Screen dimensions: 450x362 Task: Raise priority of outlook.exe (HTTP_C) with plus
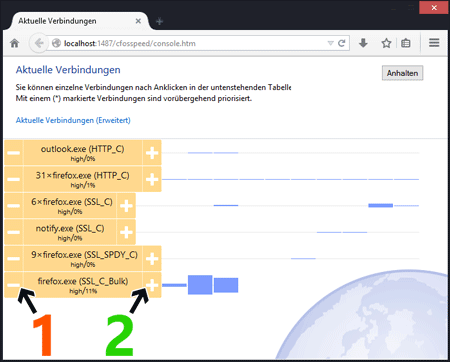click(152, 153)
